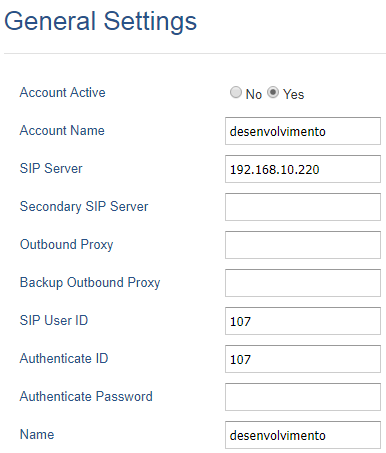This screenshot has height=453, width=386.
Task: Focus the Authenticate Password field
Action: pos(303,397)
